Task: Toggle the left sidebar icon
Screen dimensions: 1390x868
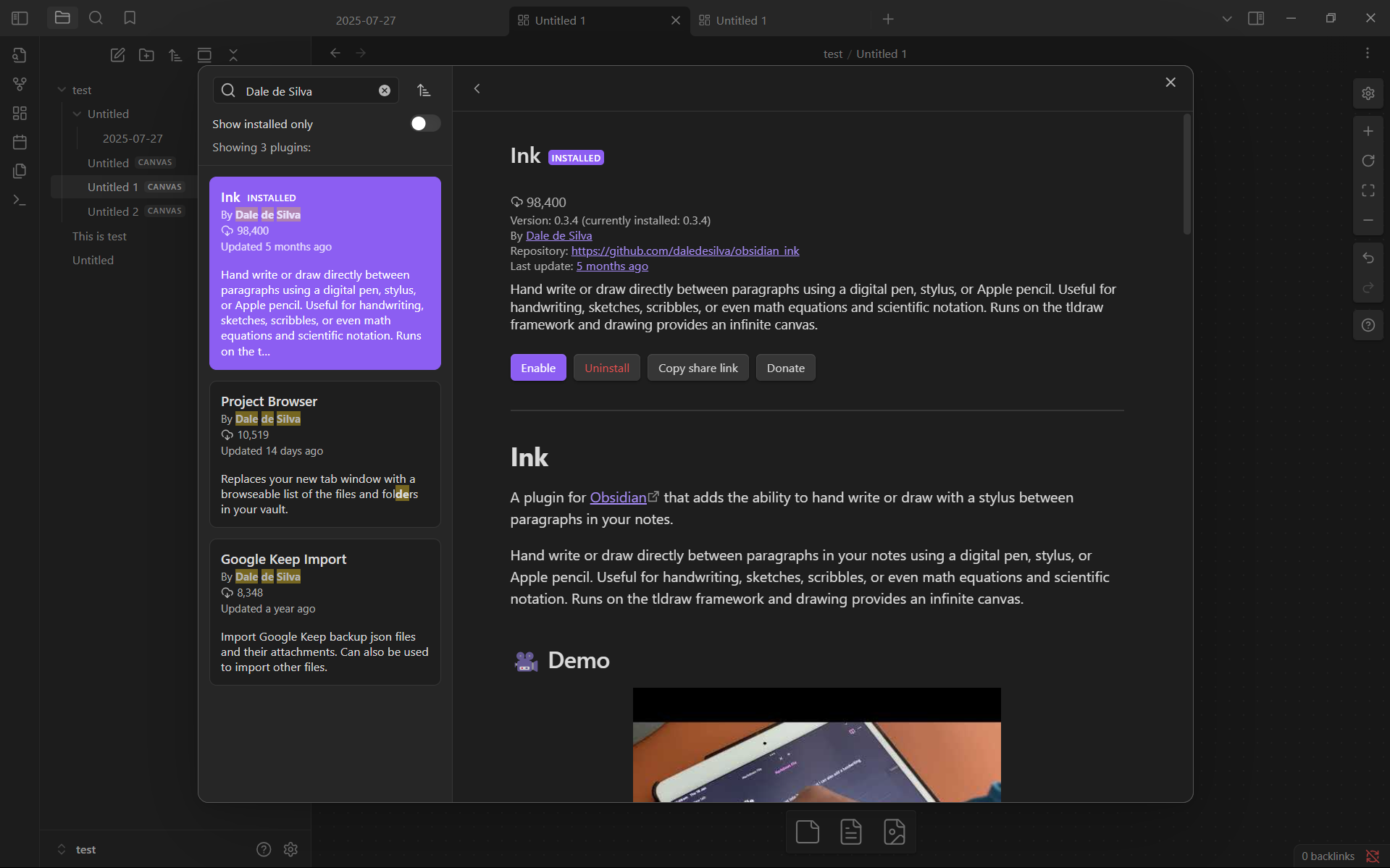Action: coord(20,18)
